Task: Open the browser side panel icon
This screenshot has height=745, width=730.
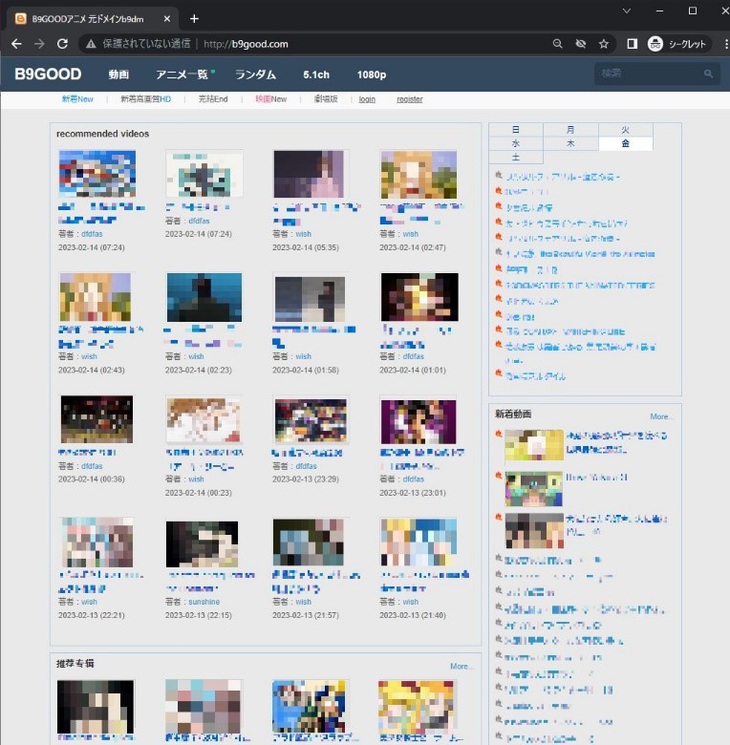Action: point(632,44)
